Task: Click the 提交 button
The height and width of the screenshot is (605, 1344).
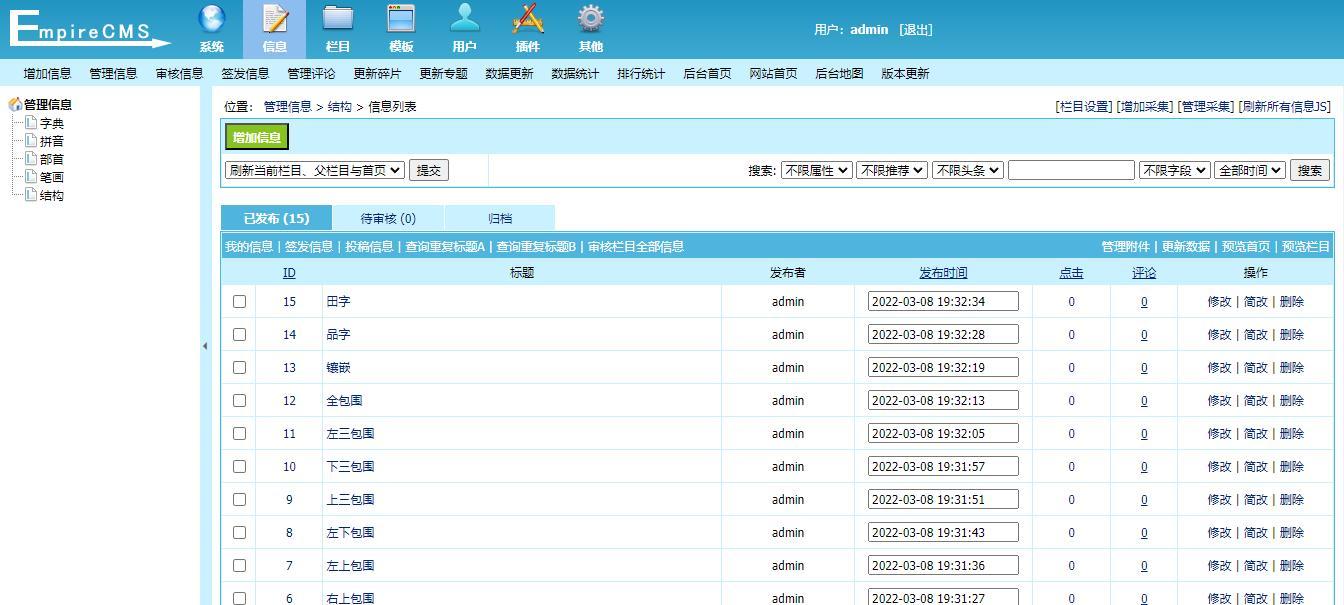Action: [429, 170]
